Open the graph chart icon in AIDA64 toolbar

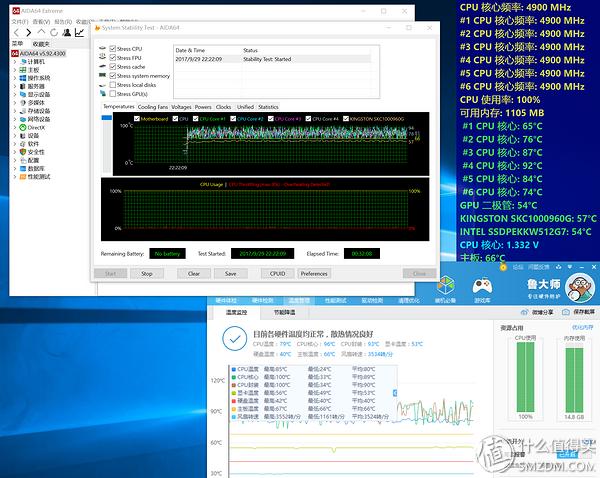80,33
